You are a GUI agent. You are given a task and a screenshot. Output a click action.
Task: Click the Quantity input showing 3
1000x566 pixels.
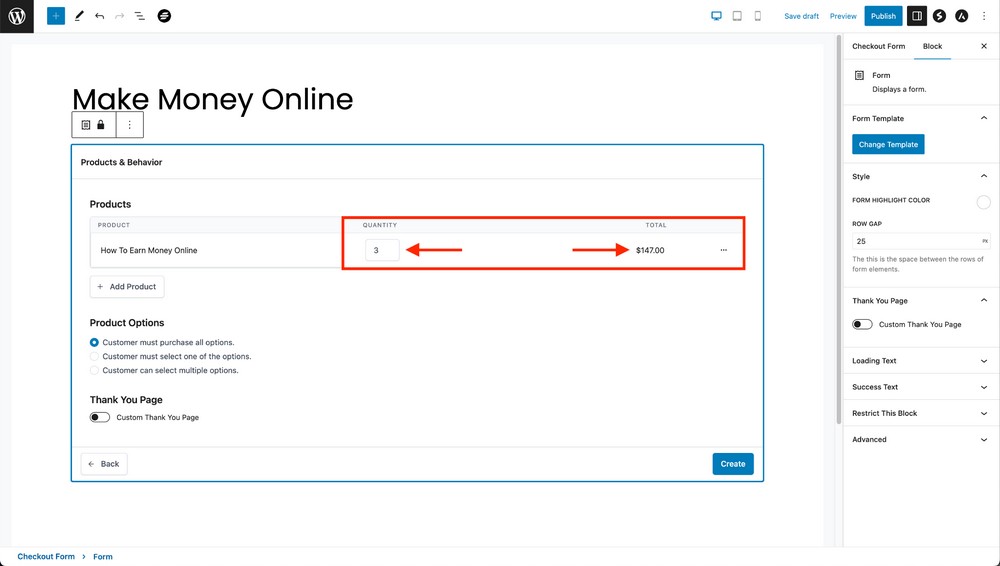(x=382, y=250)
